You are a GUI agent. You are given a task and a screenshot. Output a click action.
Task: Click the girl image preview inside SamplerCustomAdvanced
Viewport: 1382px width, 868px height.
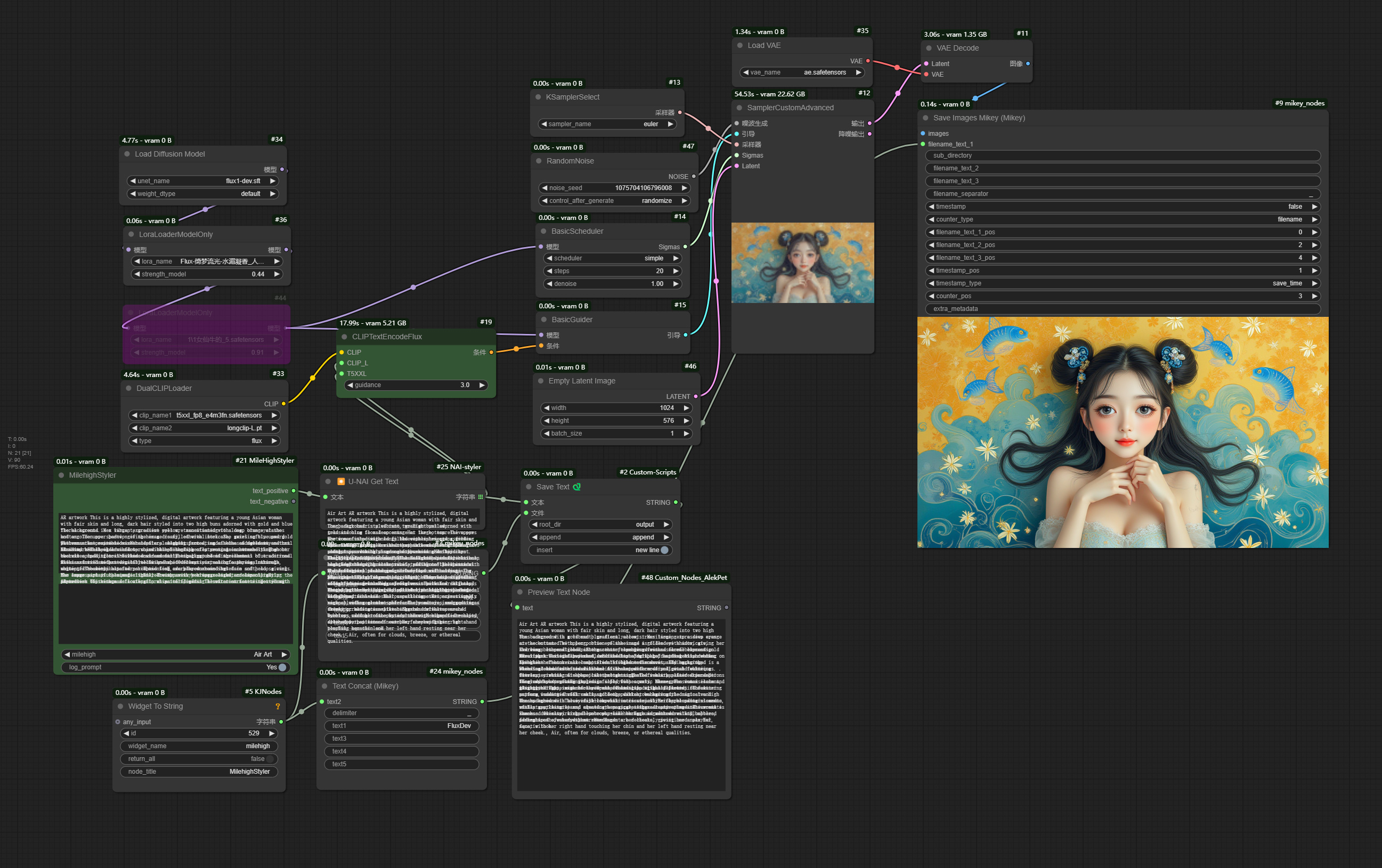pyautogui.click(x=802, y=263)
